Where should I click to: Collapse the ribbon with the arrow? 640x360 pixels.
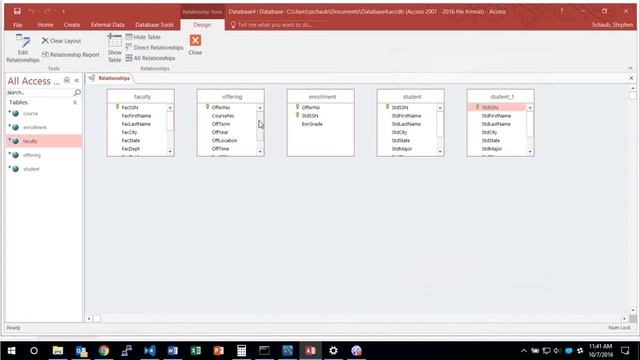pyautogui.click(x=631, y=68)
